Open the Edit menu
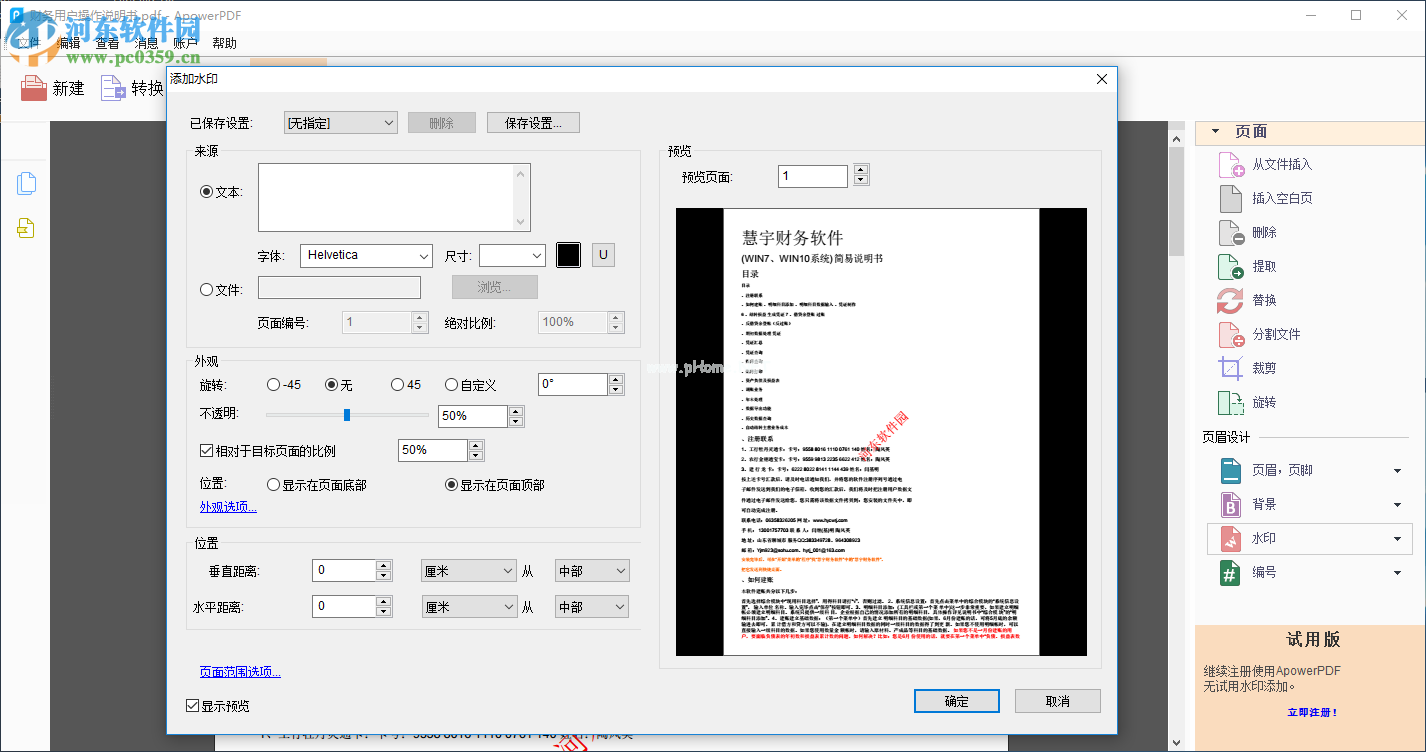 tap(69, 43)
